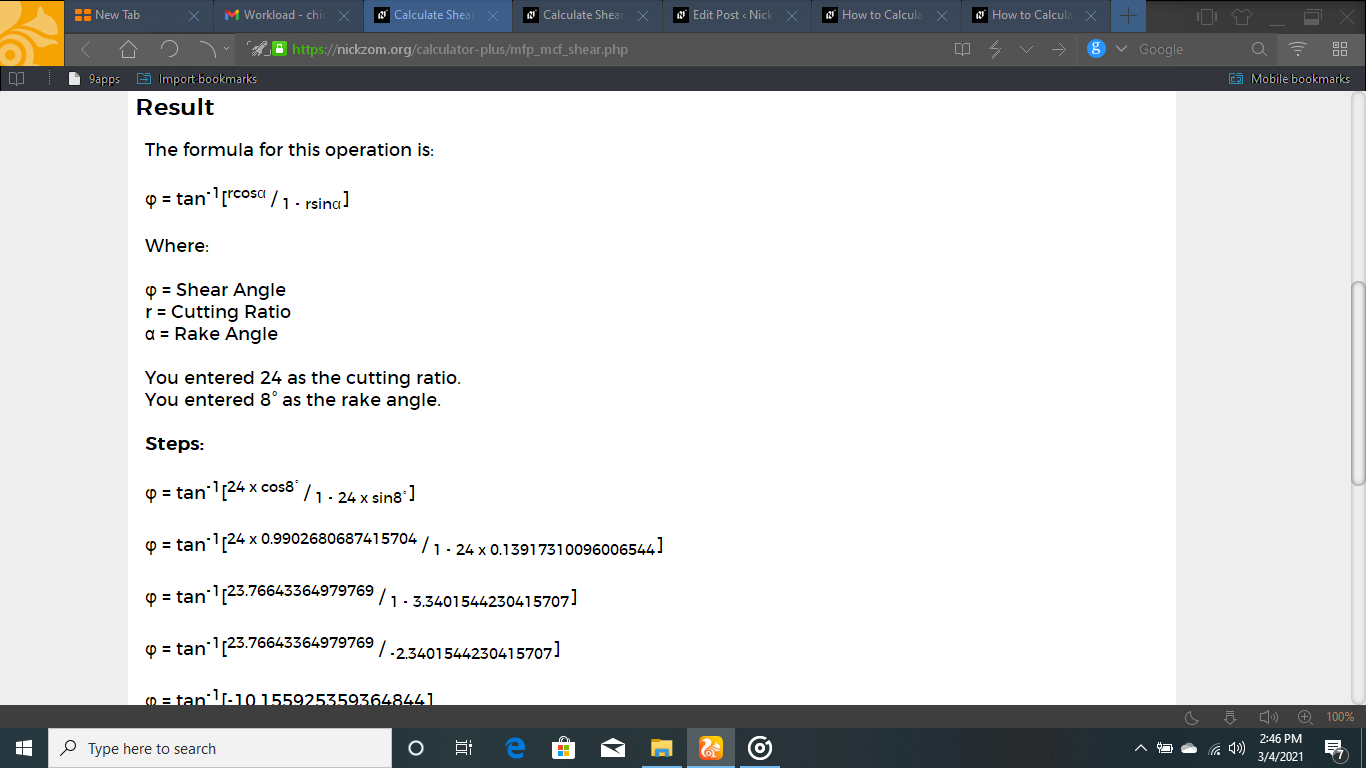Reload the current page
Screen dimensions: 1366x768
pos(169,49)
